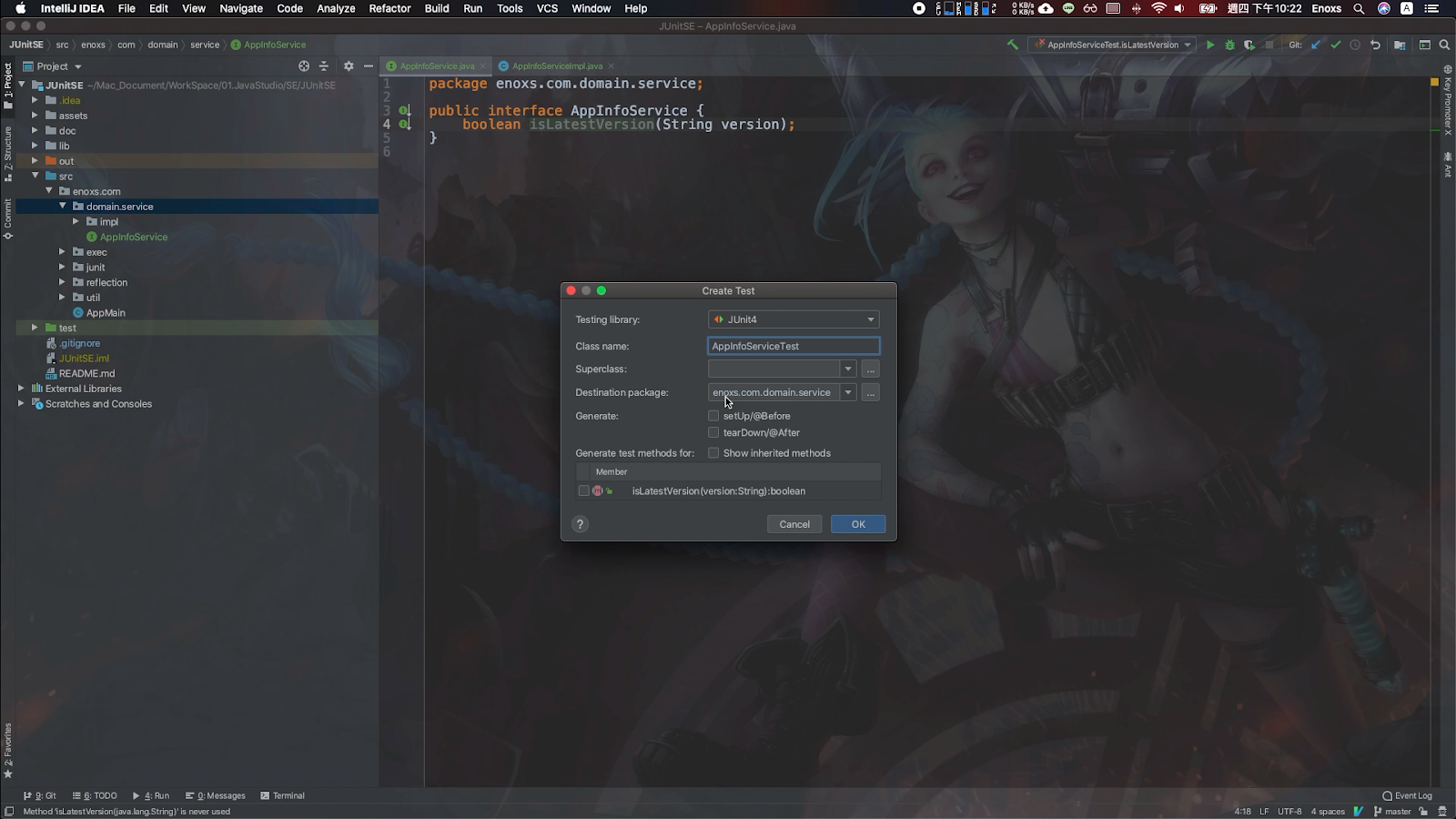Screen dimensions: 1456x819
Task: Click the volume icon in the menu bar
Action: click(1179, 8)
